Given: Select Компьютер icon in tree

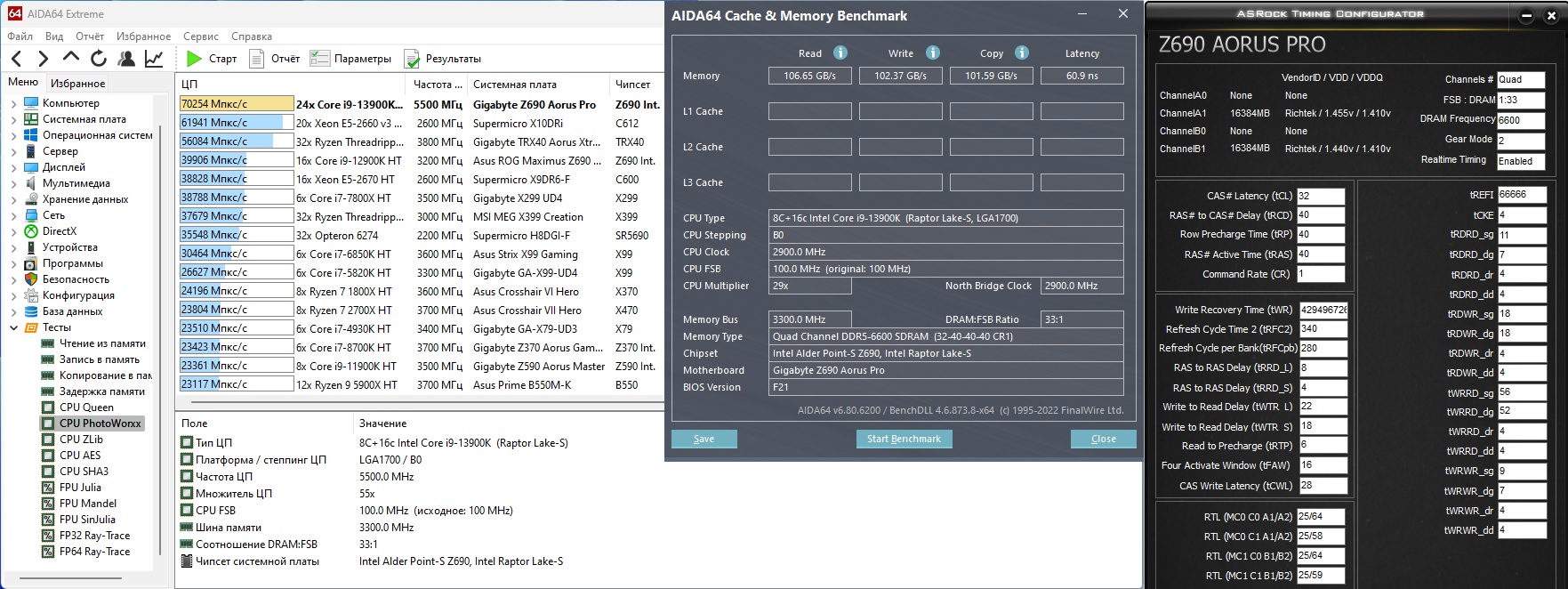Looking at the screenshot, I should click(x=31, y=103).
